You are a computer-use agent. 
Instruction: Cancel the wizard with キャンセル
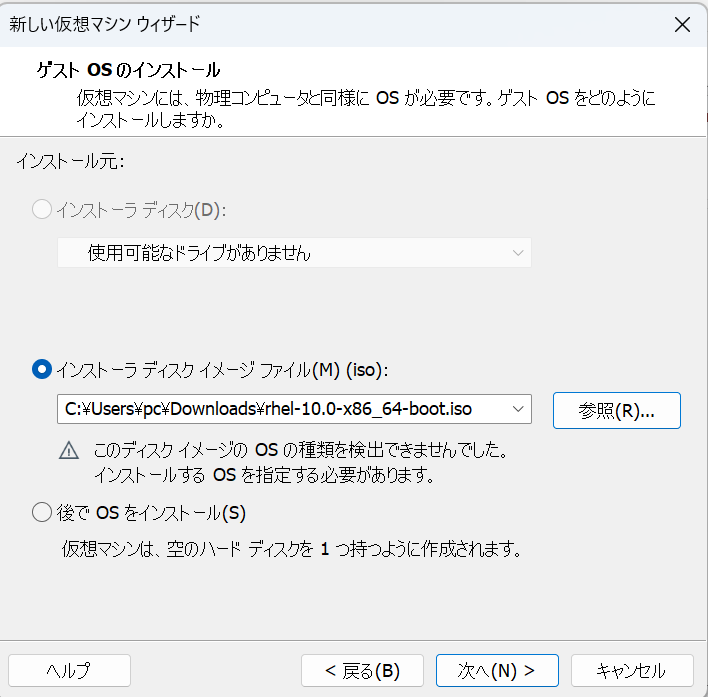pyautogui.click(x=631, y=670)
